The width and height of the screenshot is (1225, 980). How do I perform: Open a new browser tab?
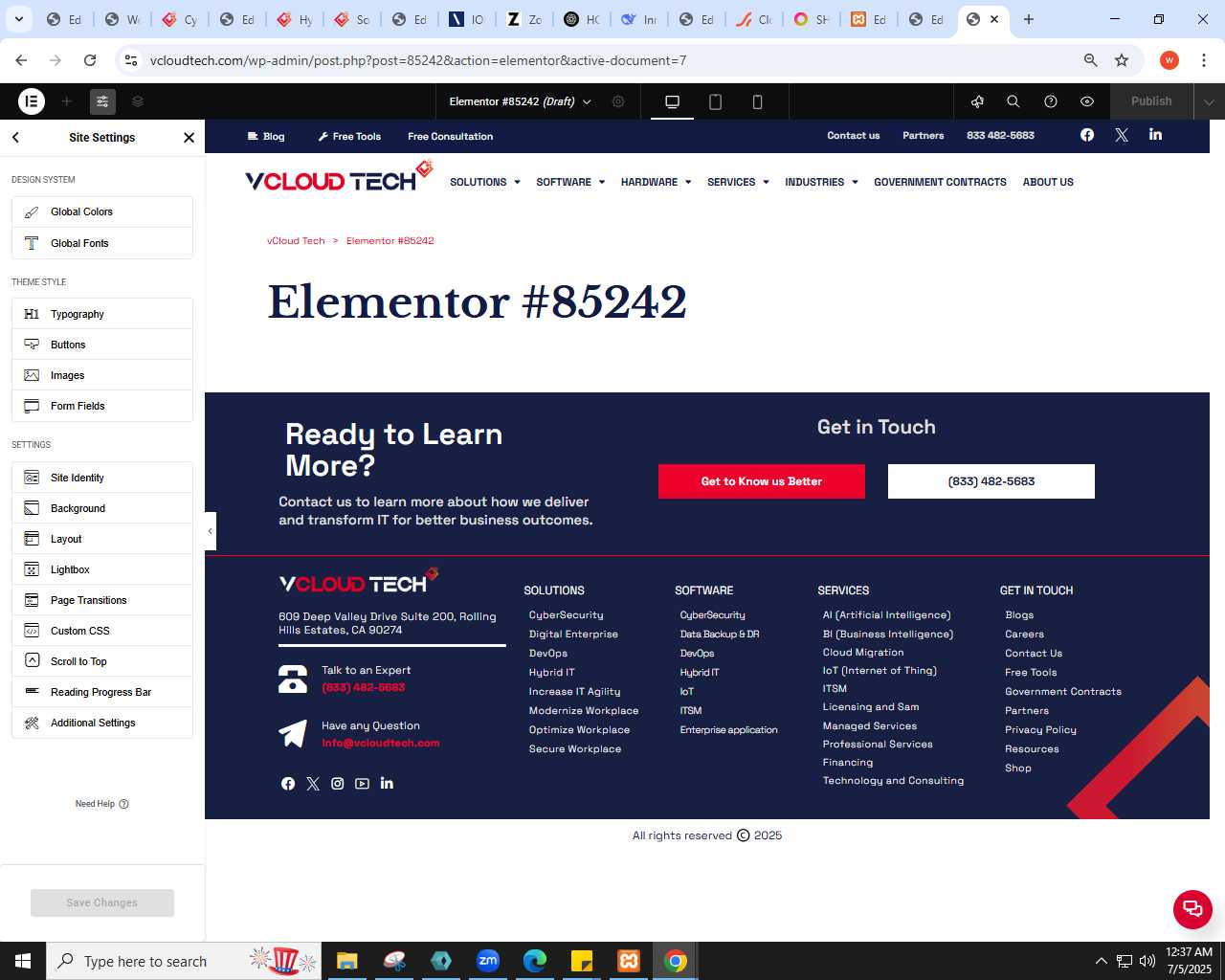point(1029,19)
